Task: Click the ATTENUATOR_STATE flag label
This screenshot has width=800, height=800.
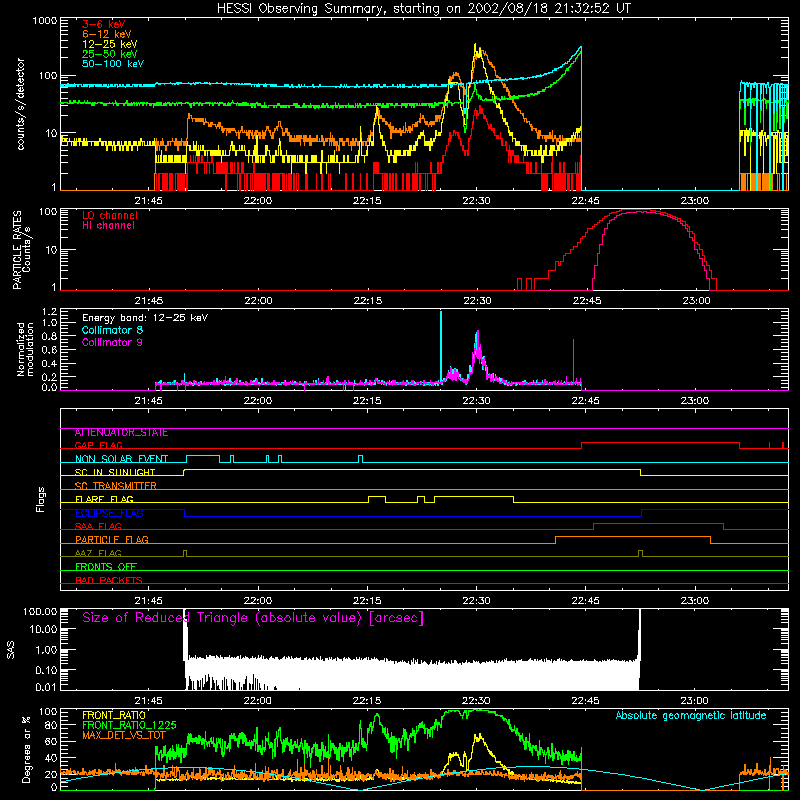Action: [x=121, y=433]
